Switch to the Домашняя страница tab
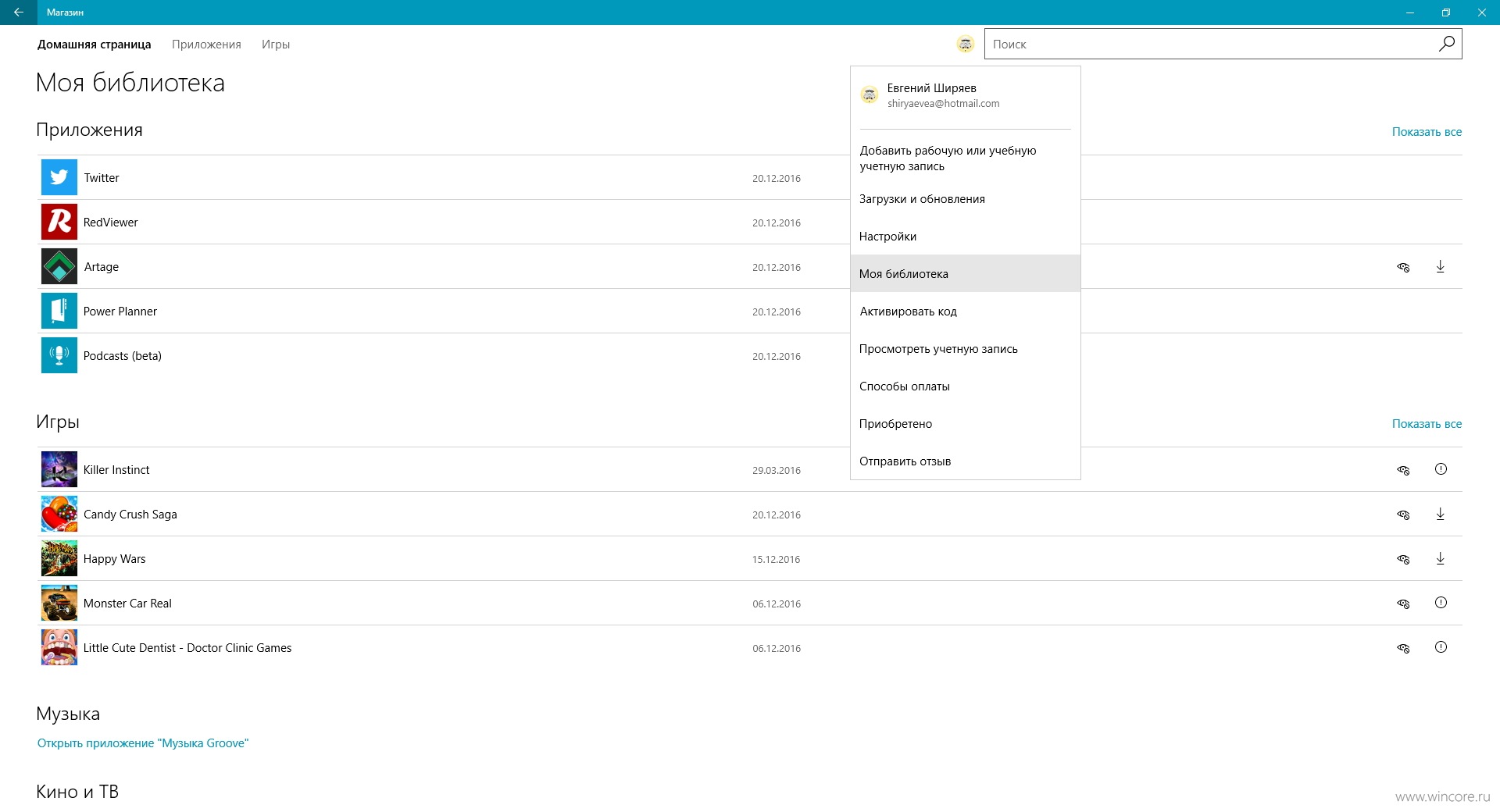1500x812 pixels. click(95, 45)
